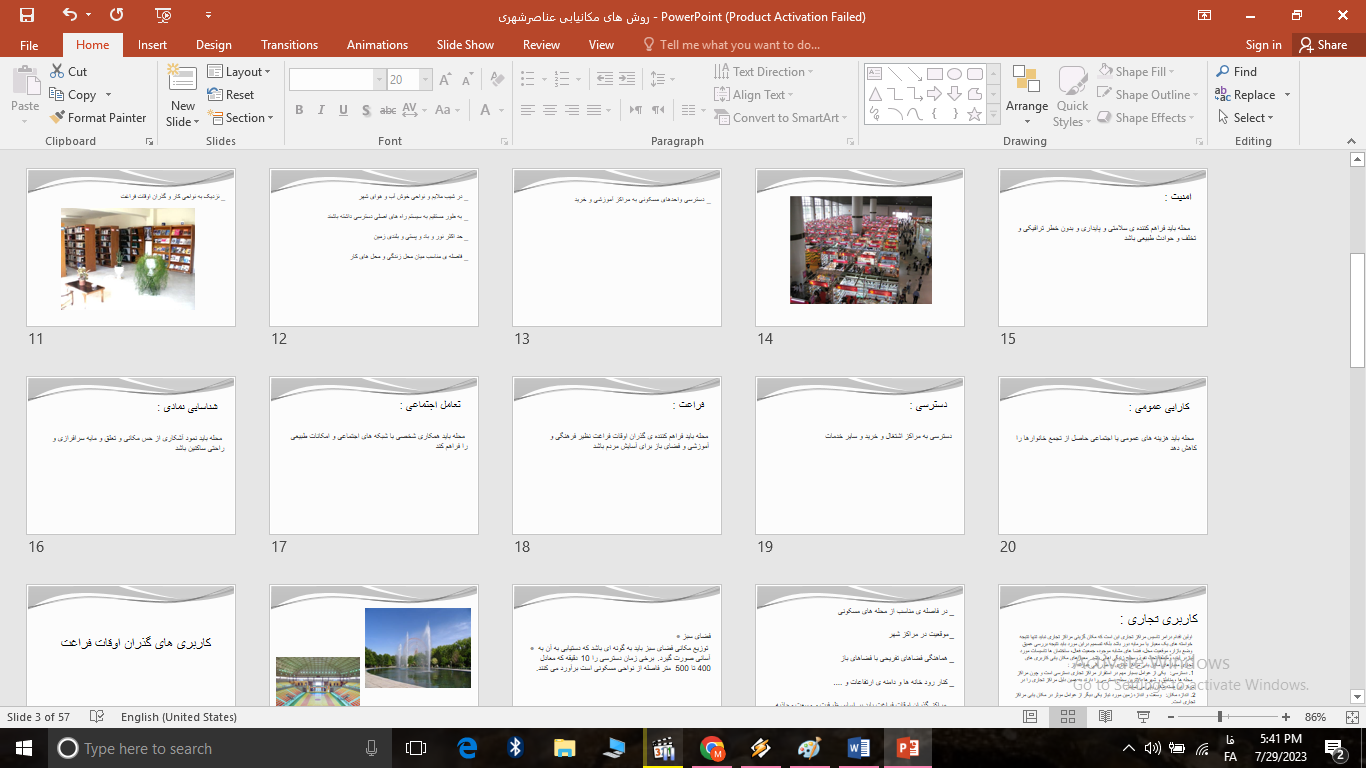The height and width of the screenshot is (768, 1366).
Task: Open PowerPoint from the Windows taskbar
Action: pyautogui.click(x=907, y=748)
